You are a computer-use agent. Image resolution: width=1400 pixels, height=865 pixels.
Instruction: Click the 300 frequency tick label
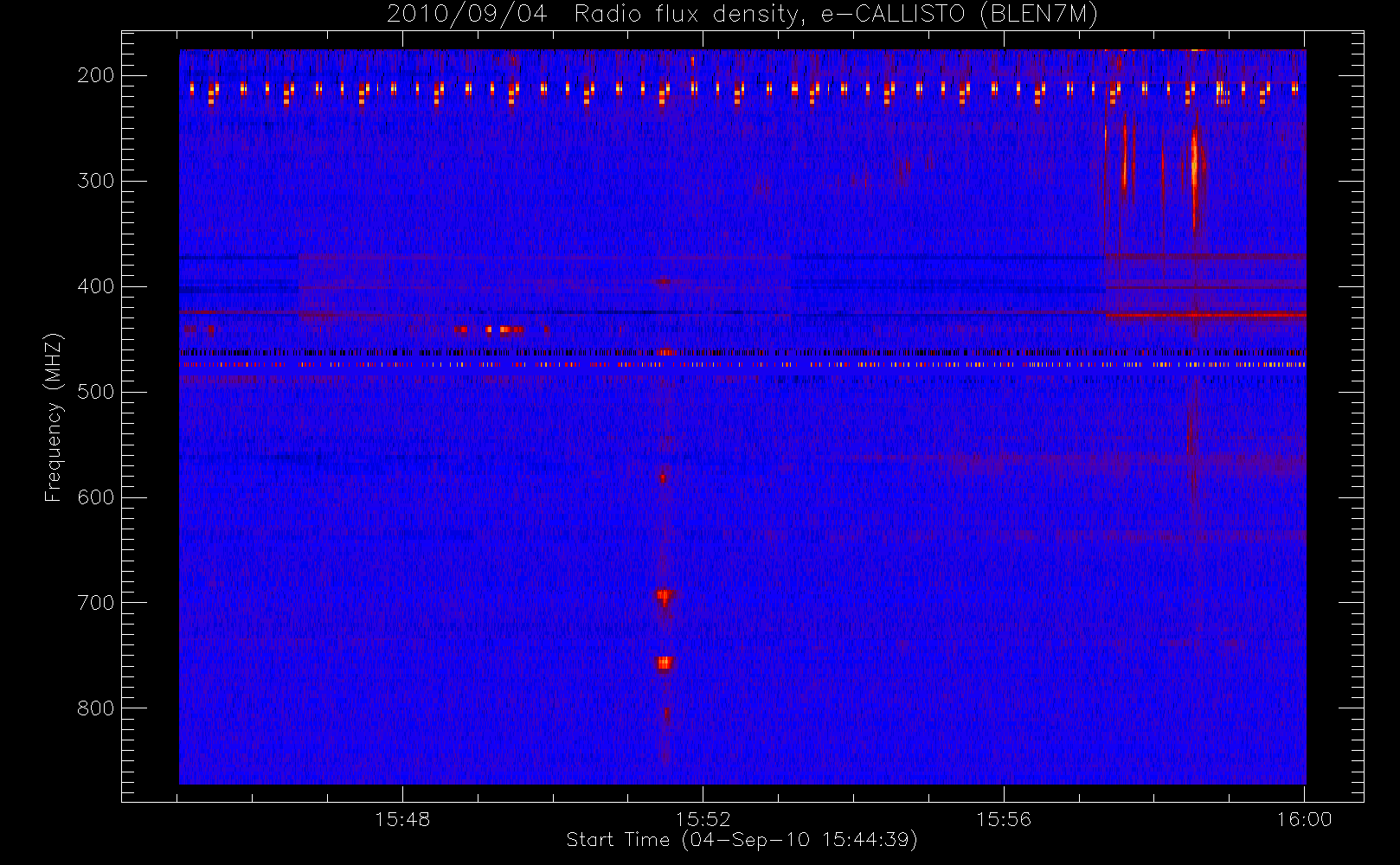(96, 181)
